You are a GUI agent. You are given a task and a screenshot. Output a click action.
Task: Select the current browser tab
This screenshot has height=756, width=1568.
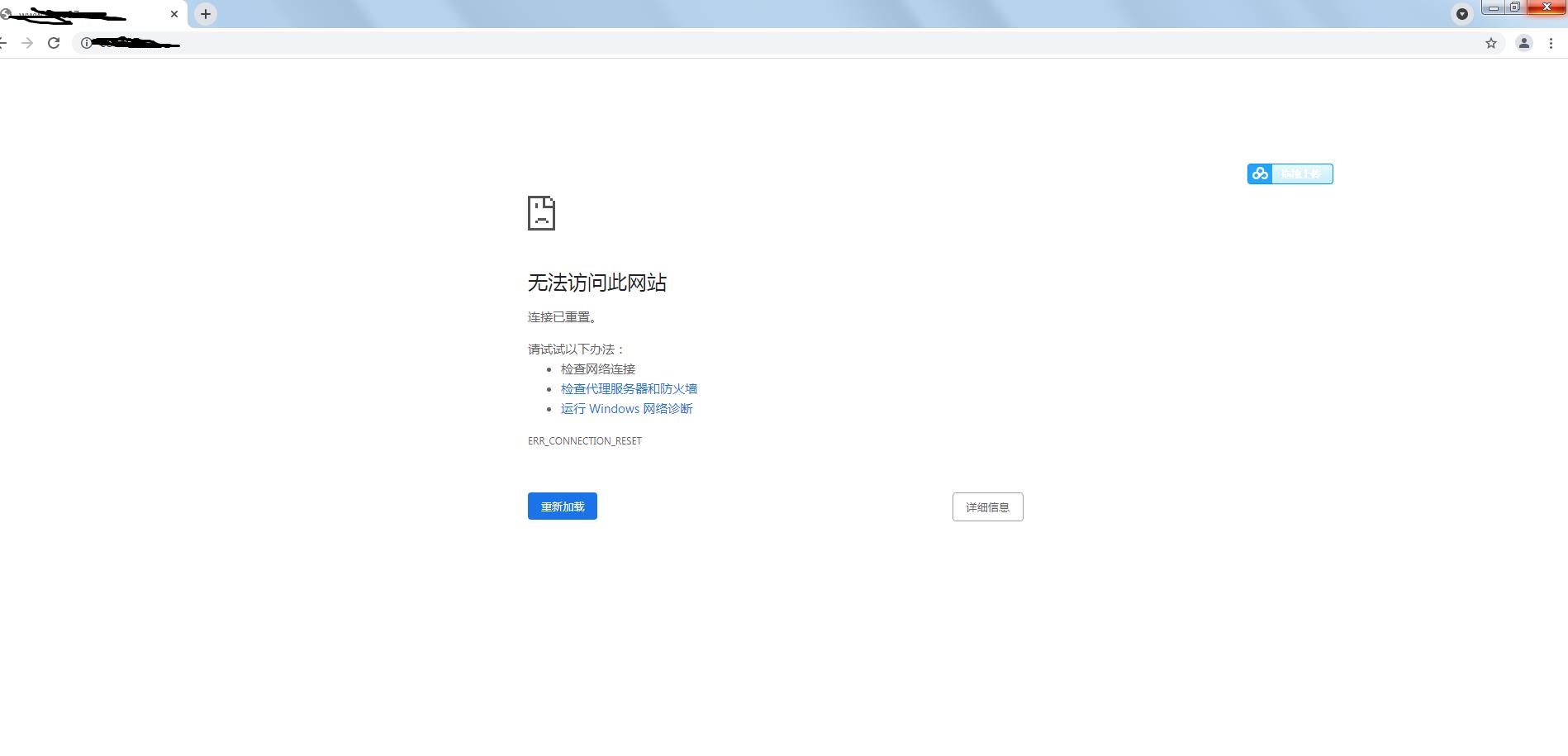click(x=91, y=14)
